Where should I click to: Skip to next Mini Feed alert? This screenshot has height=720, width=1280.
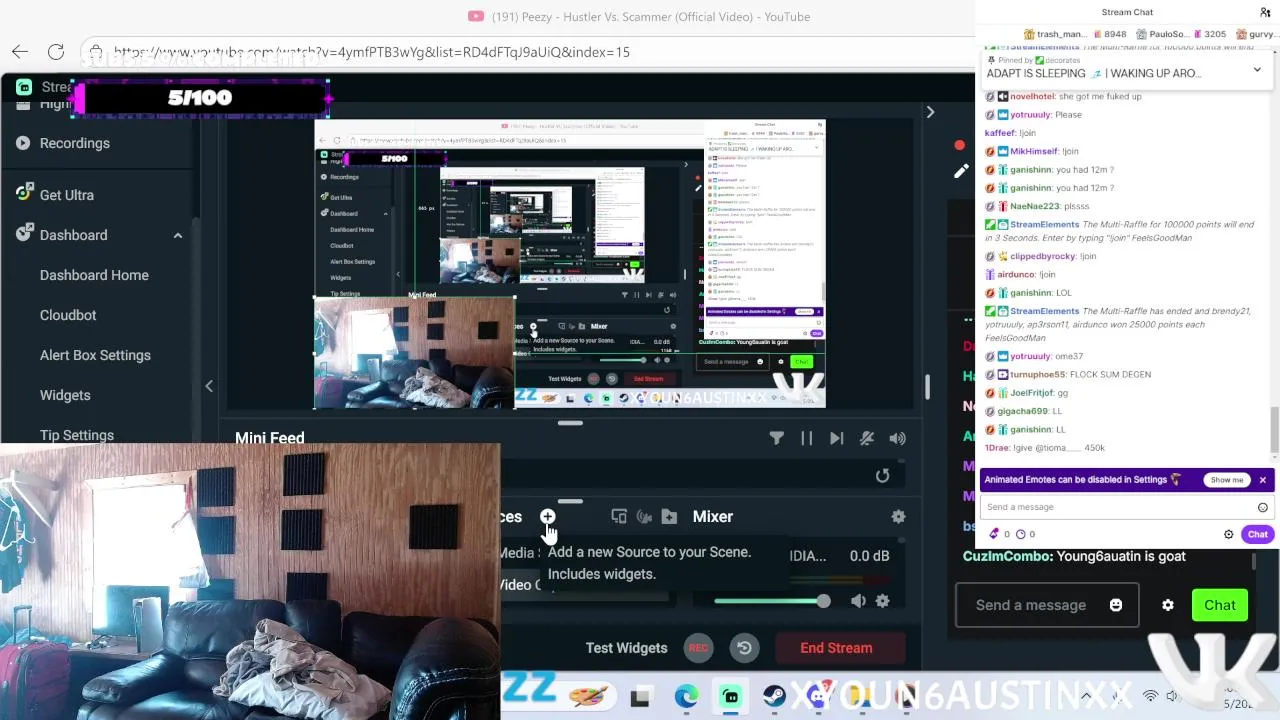(x=836, y=438)
